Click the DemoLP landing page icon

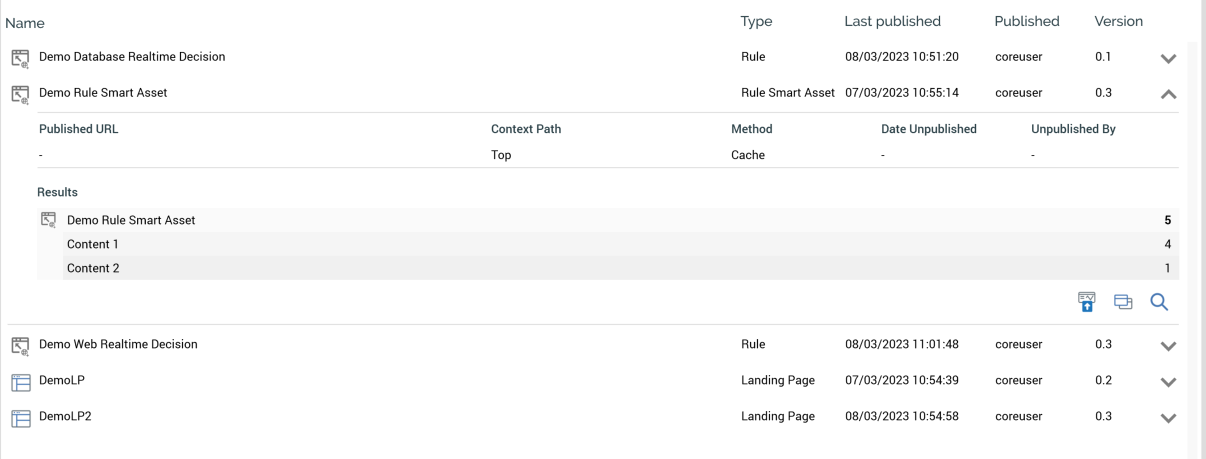20,381
